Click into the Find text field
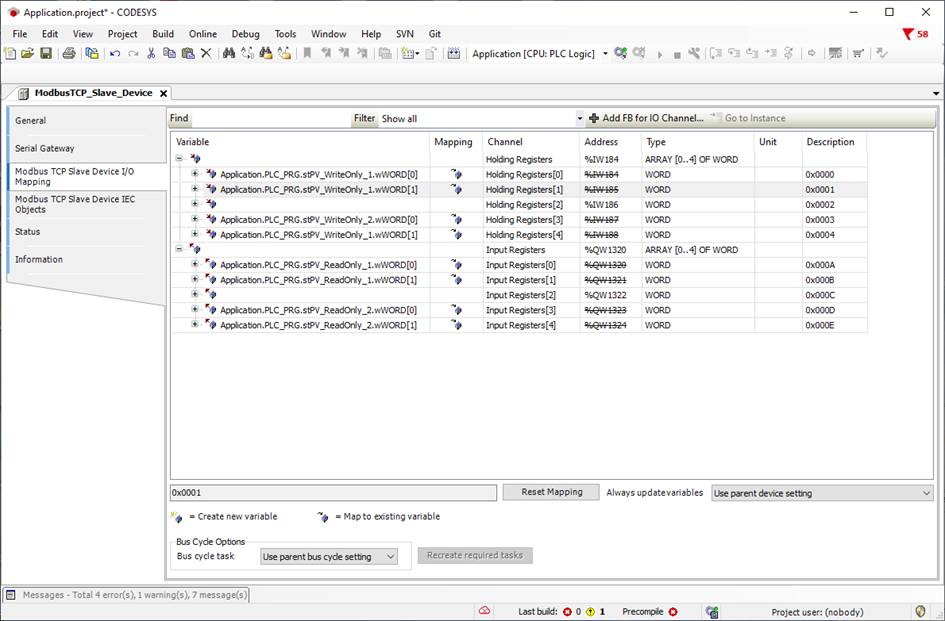The height and width of the screenshot is (621, 945). [x=270, y=118]
